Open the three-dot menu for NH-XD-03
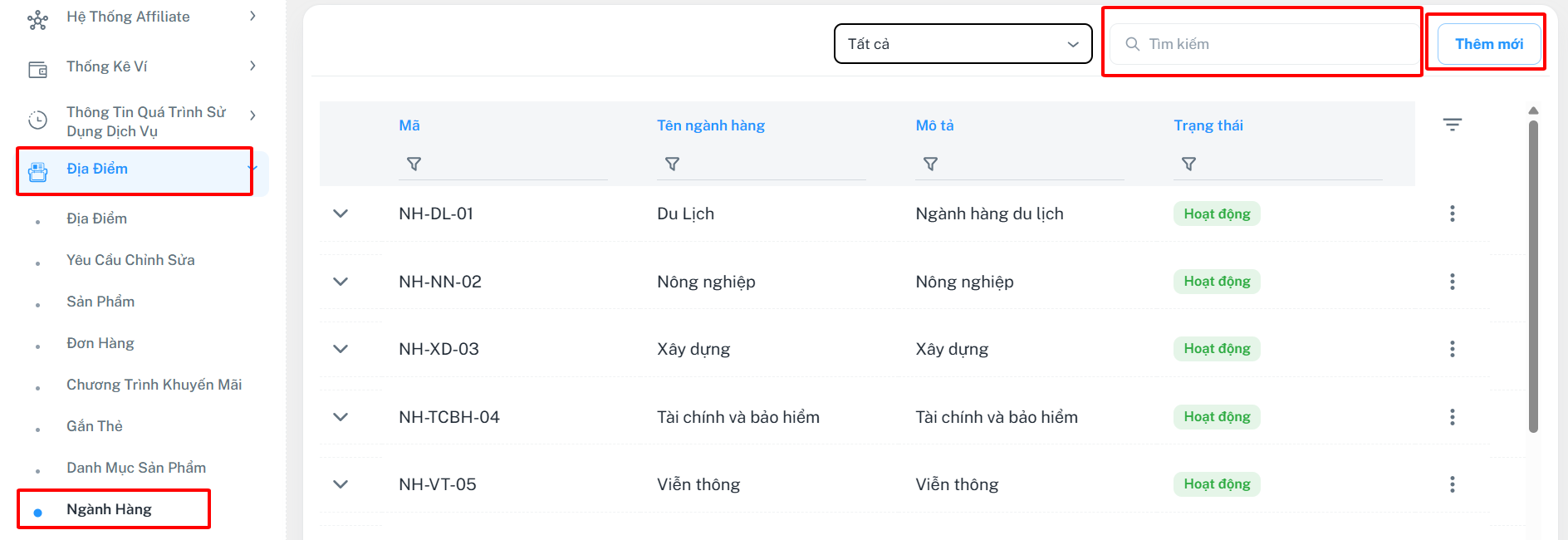The height and width of the screenshot is (540, 1568). coord(1452,349)
